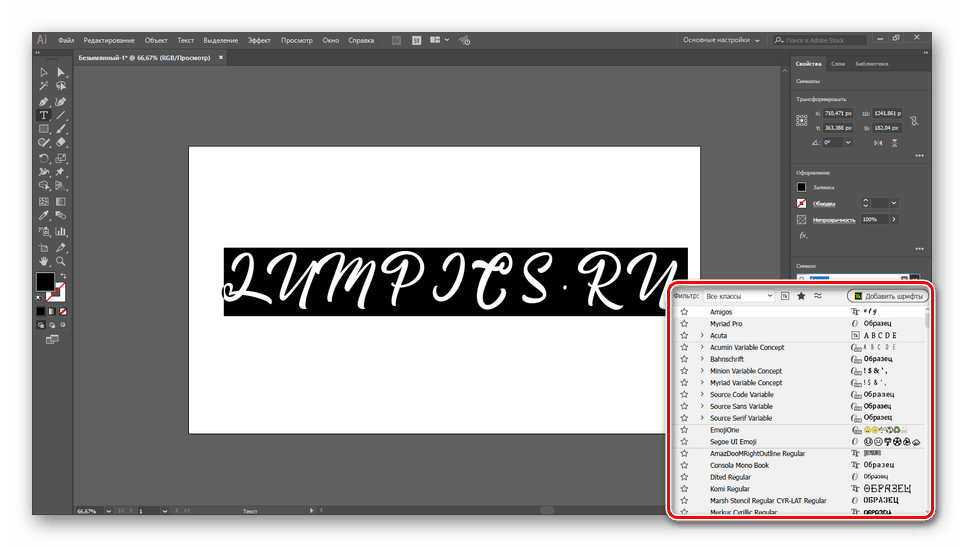Viewport: 964px width, 547px height.
Task: Click the black Заливка fill swatch
Action: 802,187
